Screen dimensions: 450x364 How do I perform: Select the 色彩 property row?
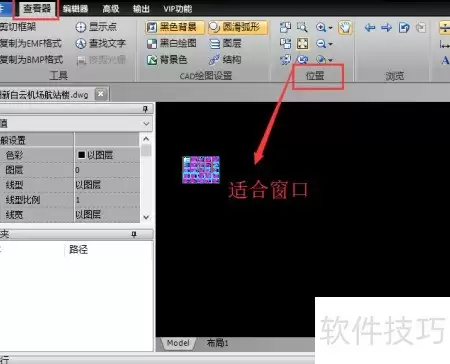[69, 155]
